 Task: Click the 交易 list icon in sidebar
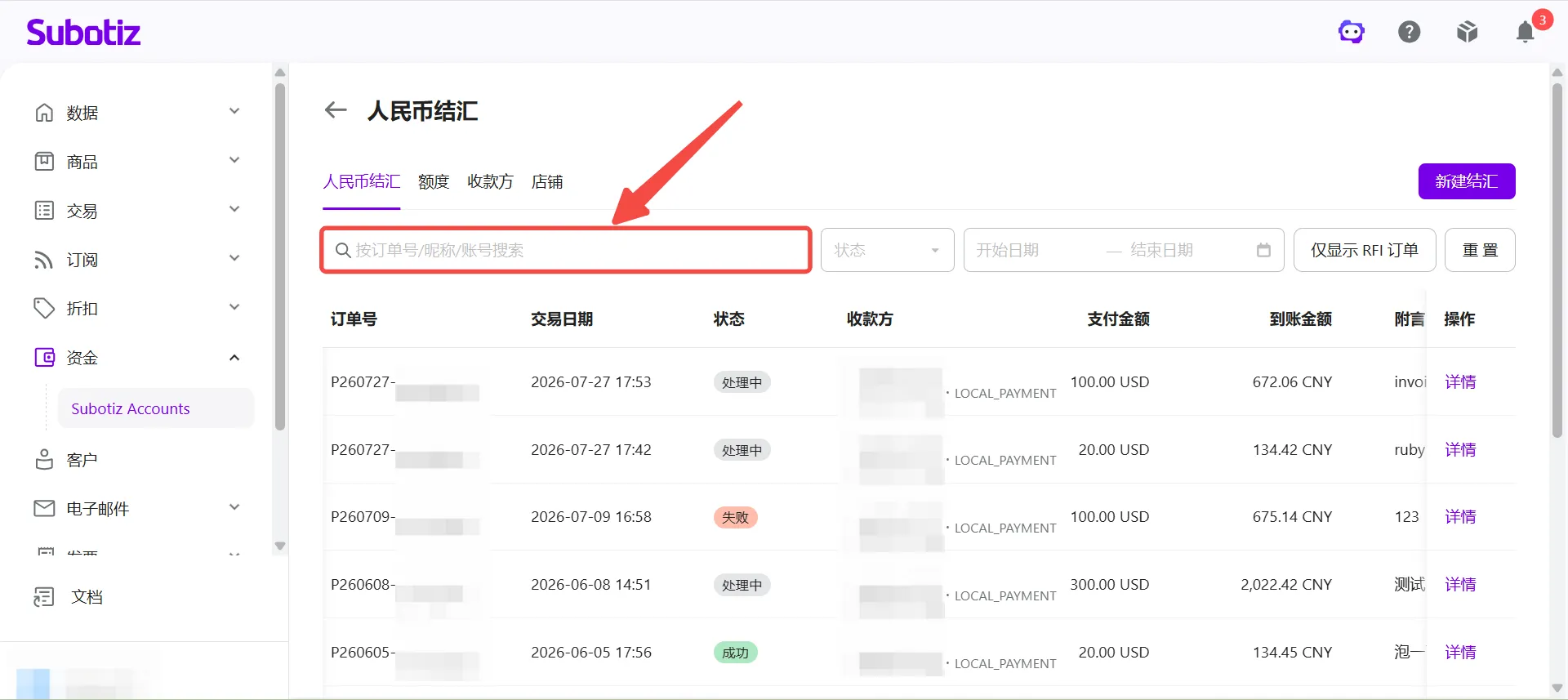click(44, 211)
